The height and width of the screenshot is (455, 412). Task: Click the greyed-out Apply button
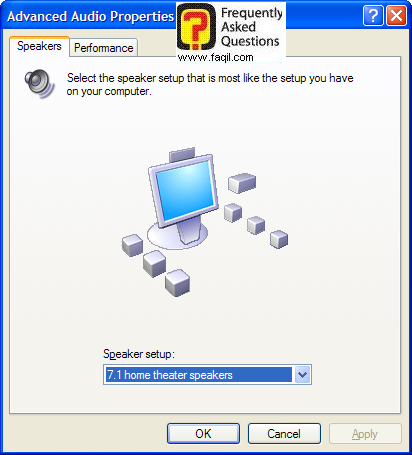pos(365,434)
